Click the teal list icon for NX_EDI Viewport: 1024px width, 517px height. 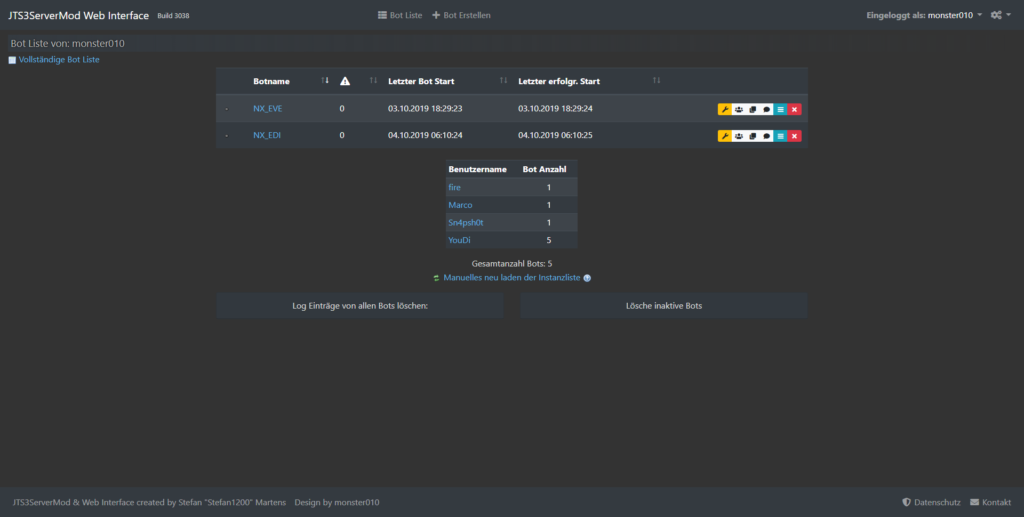(x=780, y=135)
